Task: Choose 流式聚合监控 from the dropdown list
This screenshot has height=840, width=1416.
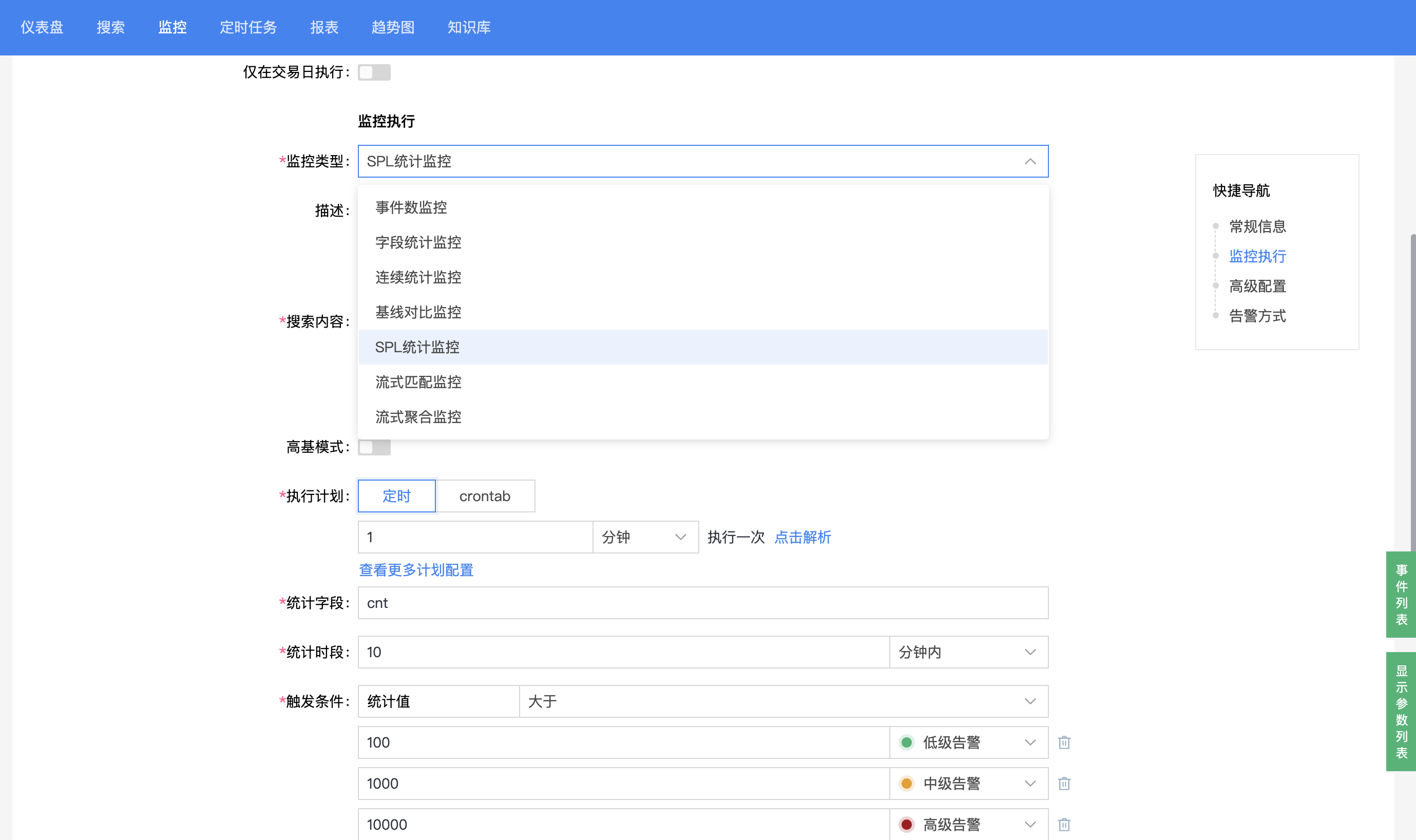Action: pyautogui.click(x=703, y=417)
